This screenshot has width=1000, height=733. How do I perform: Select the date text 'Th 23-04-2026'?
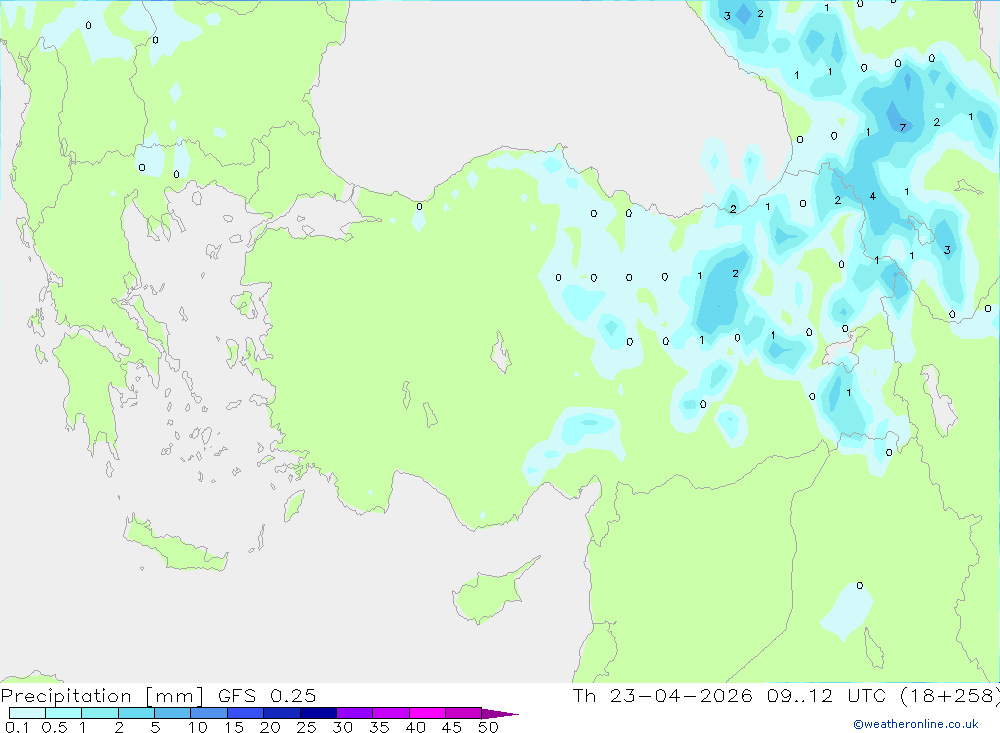click(x=662, y=695)
